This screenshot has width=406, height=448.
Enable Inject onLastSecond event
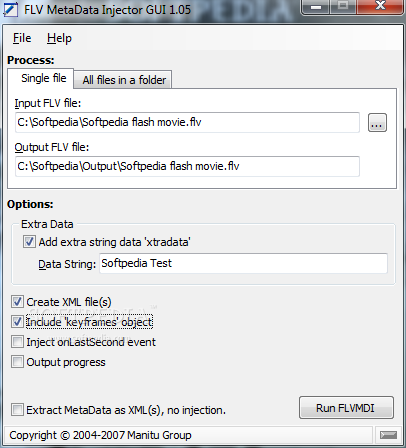pos(17,342)
